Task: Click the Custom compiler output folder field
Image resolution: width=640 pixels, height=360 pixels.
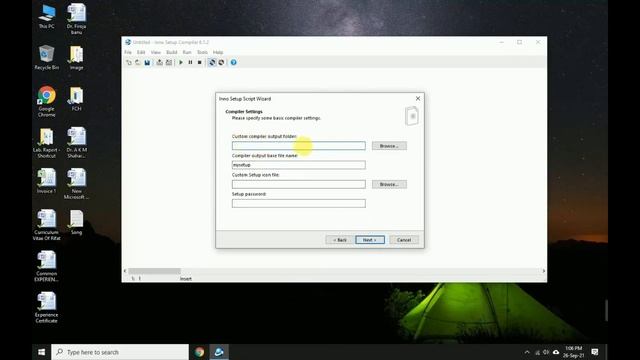Action: click(x=298, y=146)
